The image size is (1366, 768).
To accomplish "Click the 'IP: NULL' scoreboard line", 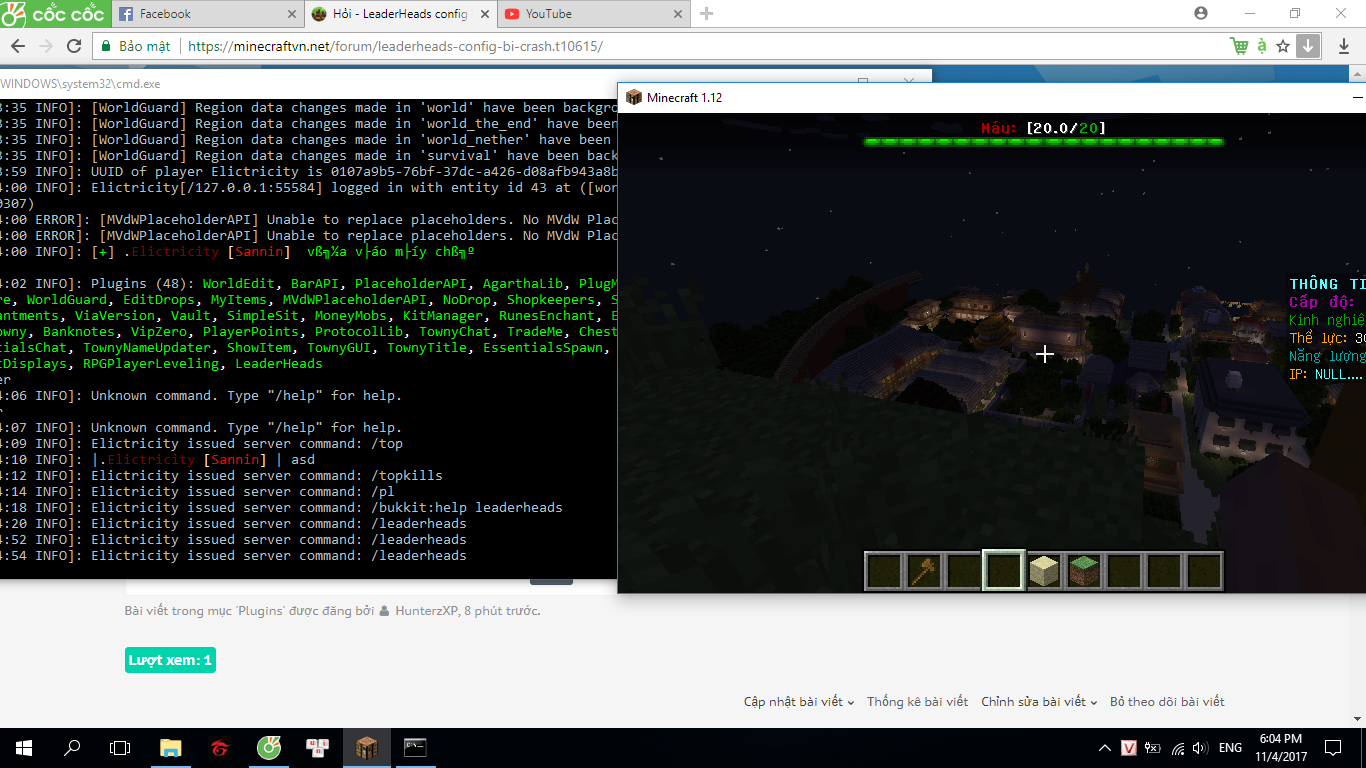I will (x=1326, y=374).
